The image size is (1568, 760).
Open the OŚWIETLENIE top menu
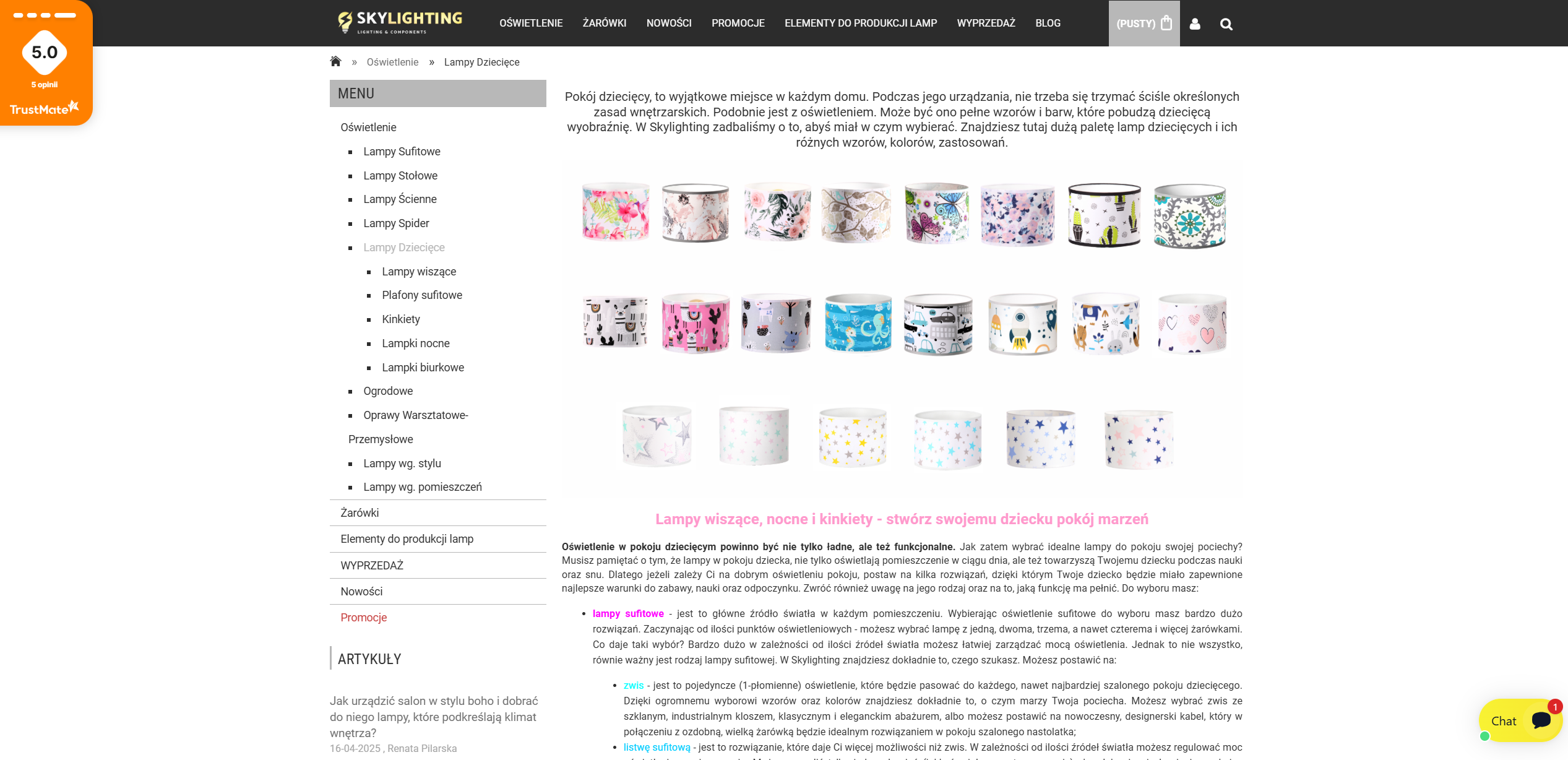[531, 23]
